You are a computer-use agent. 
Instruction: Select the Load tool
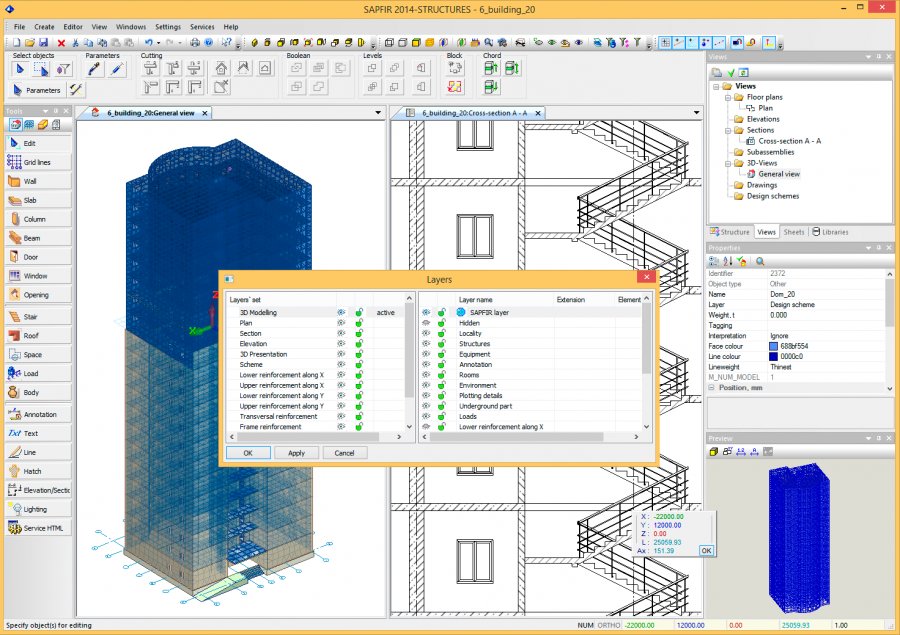(38, 374)
